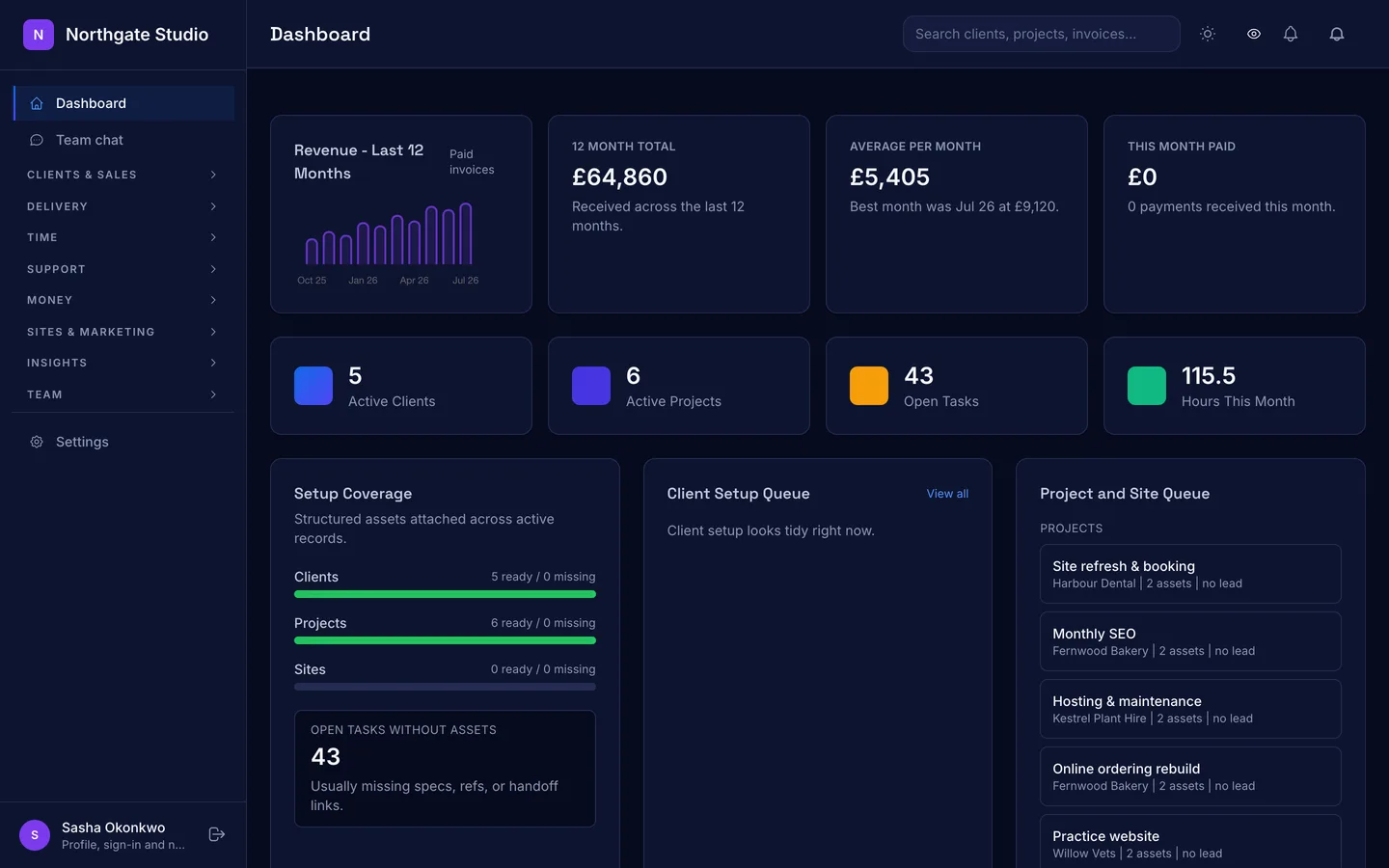This screenshot has height=868, width=1389.
Task: Click the £0 this month paid value
Action: (x=1142, y=177)
